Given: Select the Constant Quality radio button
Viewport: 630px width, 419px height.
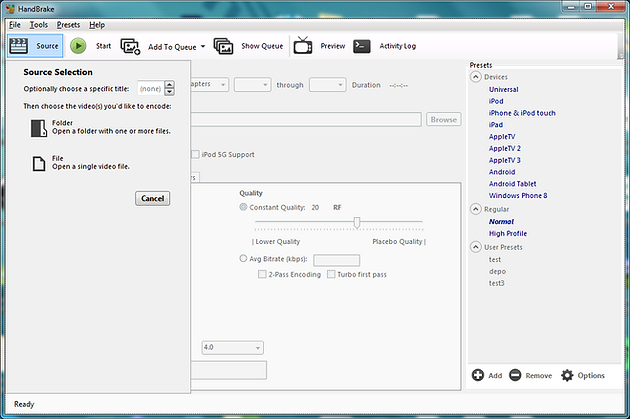Looking at the screenshot, I should (243, 207).
